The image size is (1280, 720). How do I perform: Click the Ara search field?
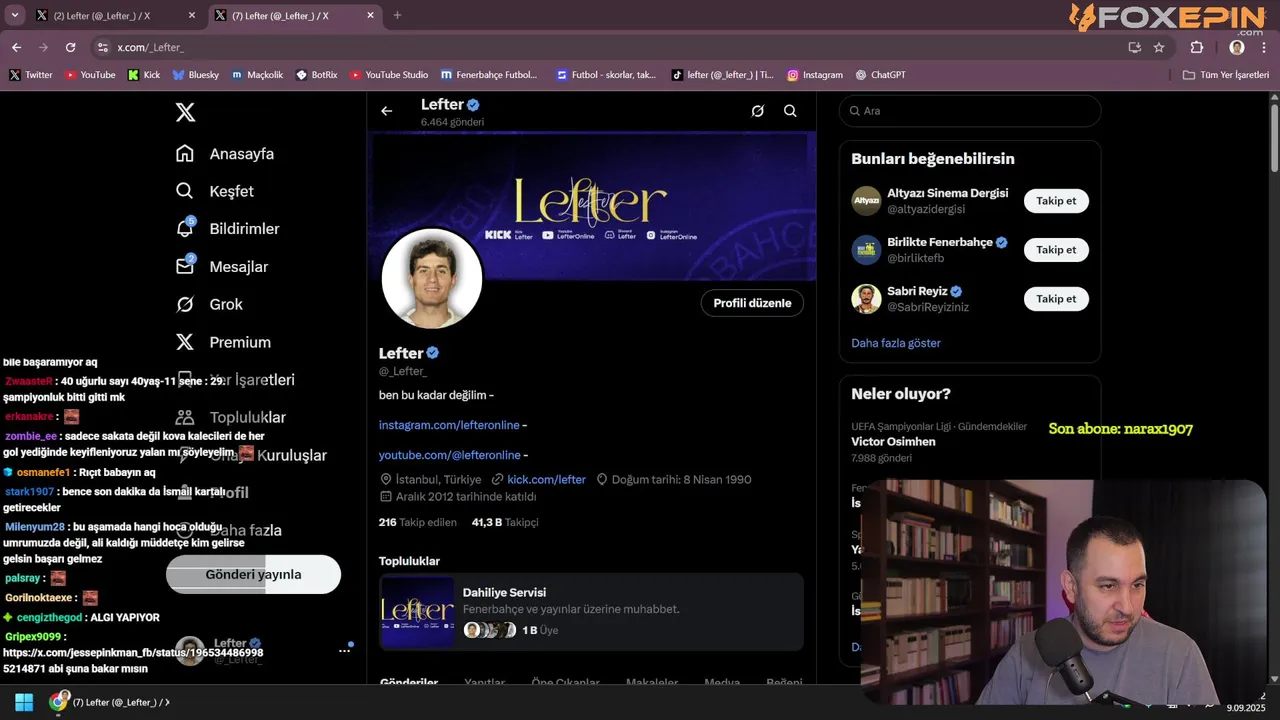point(970,111)
